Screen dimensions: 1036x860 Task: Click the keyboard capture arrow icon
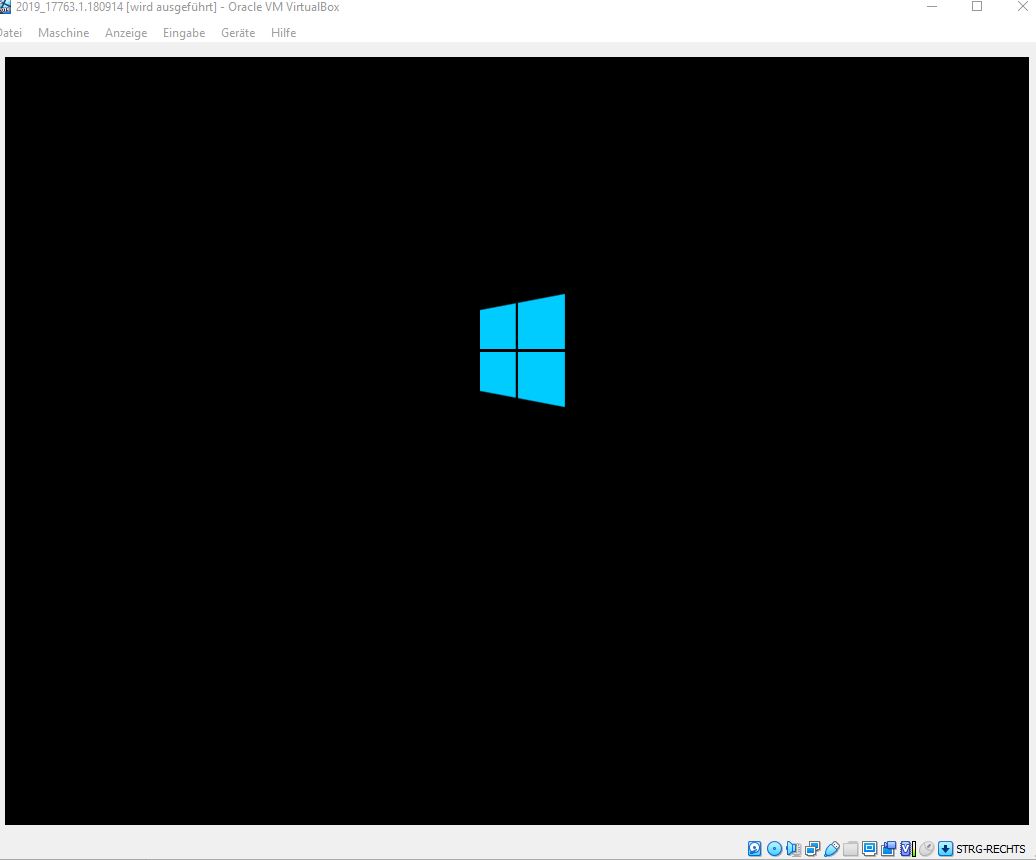945,849
